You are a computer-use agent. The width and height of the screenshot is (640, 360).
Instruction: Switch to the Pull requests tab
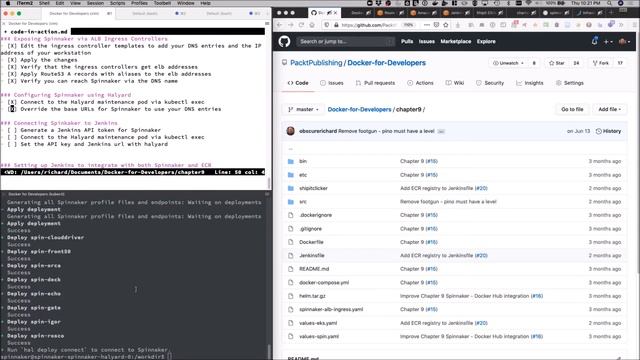coord(375,83)
